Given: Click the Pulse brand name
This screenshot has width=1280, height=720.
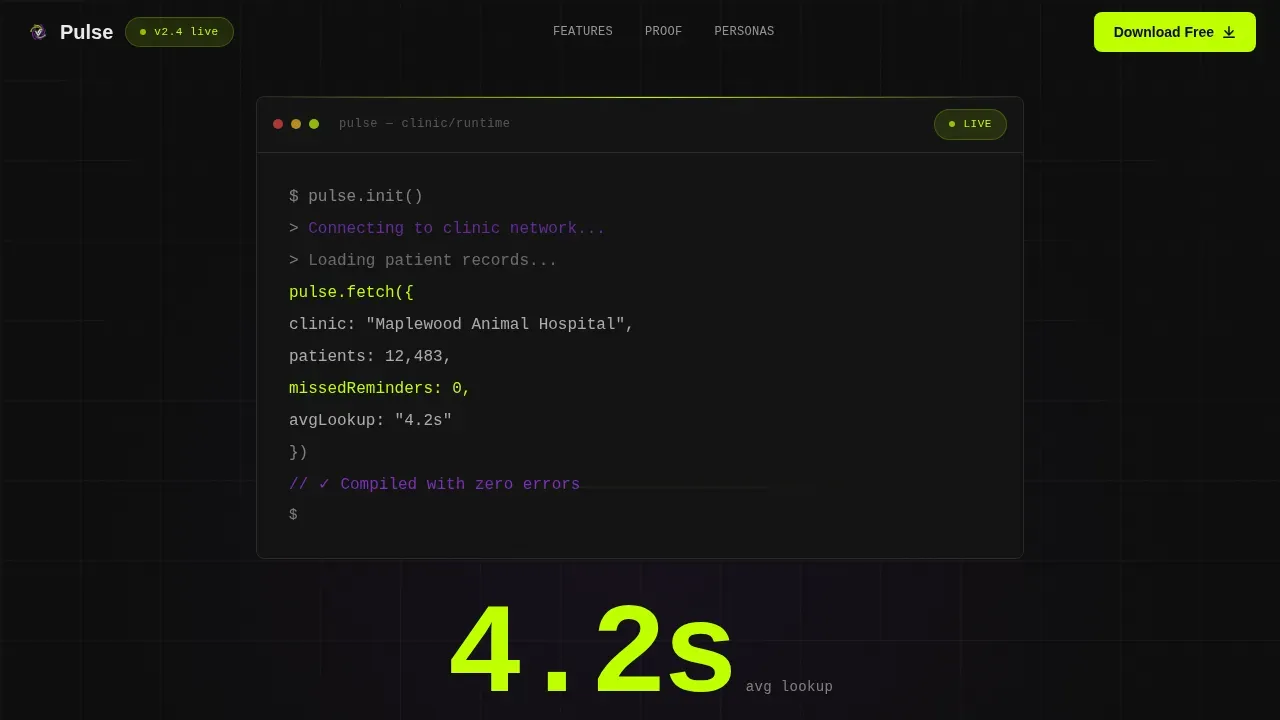Looking at the screenshot, I should click(x=86, y=32).
